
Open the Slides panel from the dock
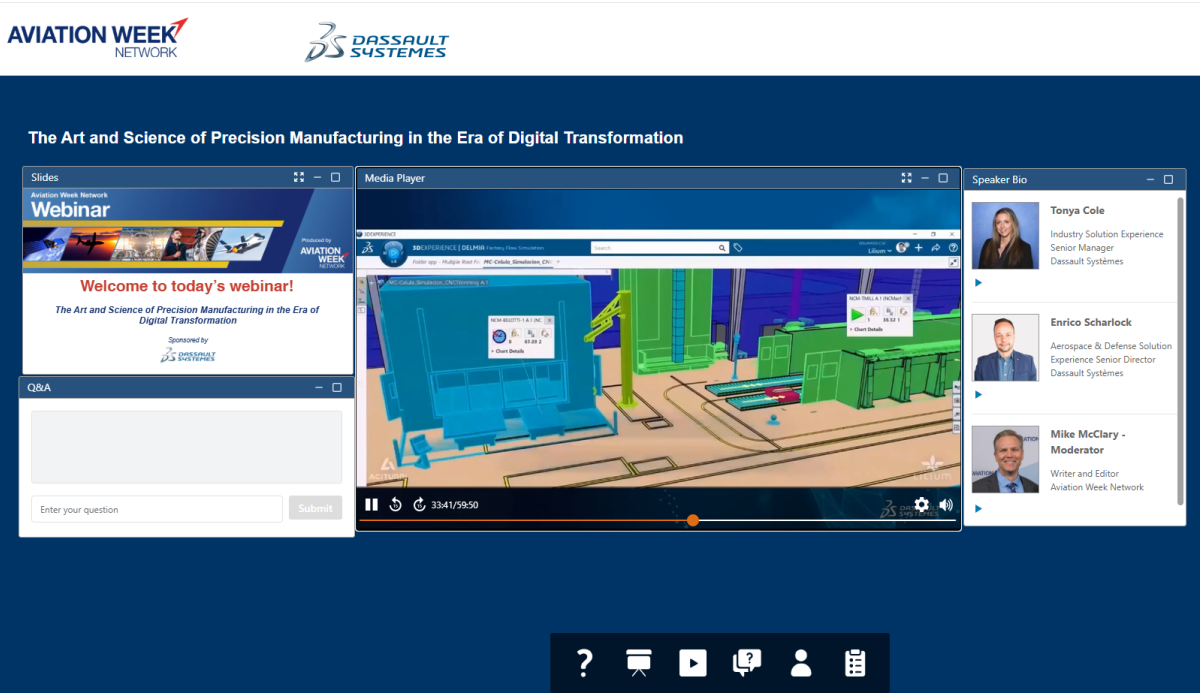pos(638,663)
